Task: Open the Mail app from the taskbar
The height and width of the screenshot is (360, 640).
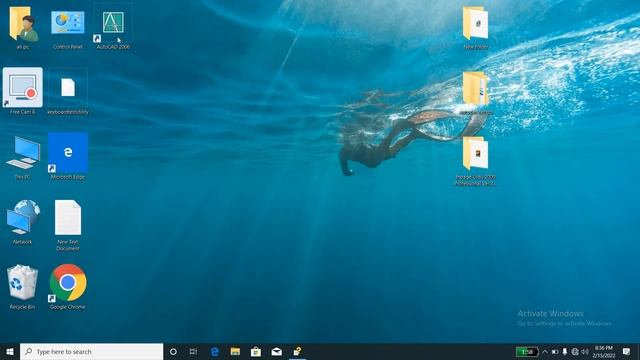Action: (277, 351)
